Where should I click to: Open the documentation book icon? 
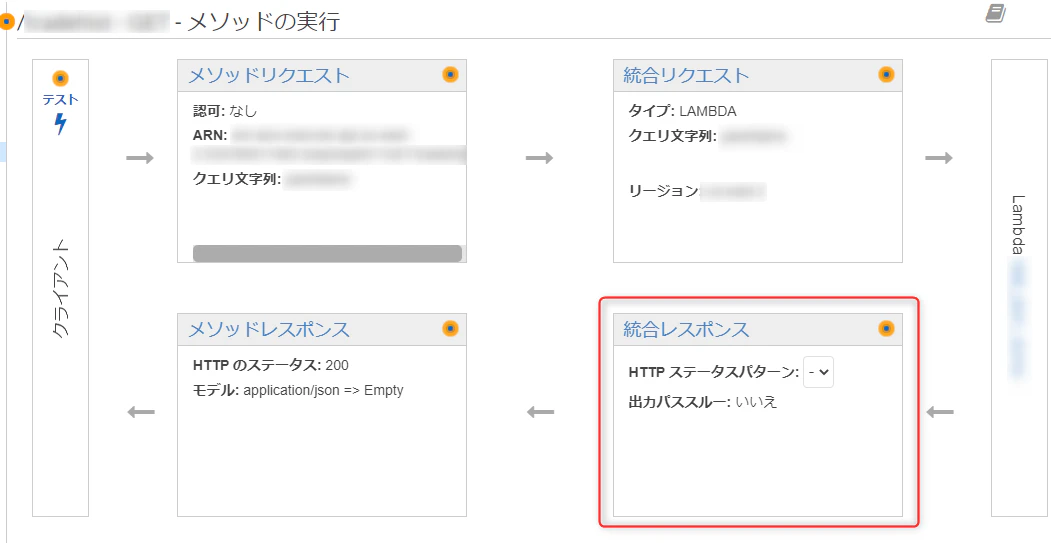(996, 13)
